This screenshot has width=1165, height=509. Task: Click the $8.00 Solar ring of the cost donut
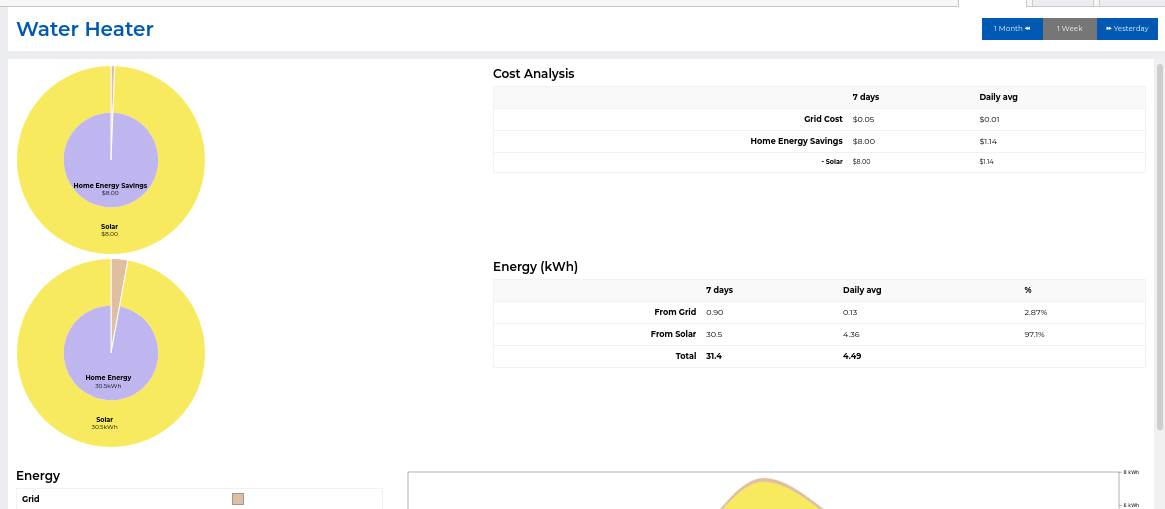coord(40,160)
